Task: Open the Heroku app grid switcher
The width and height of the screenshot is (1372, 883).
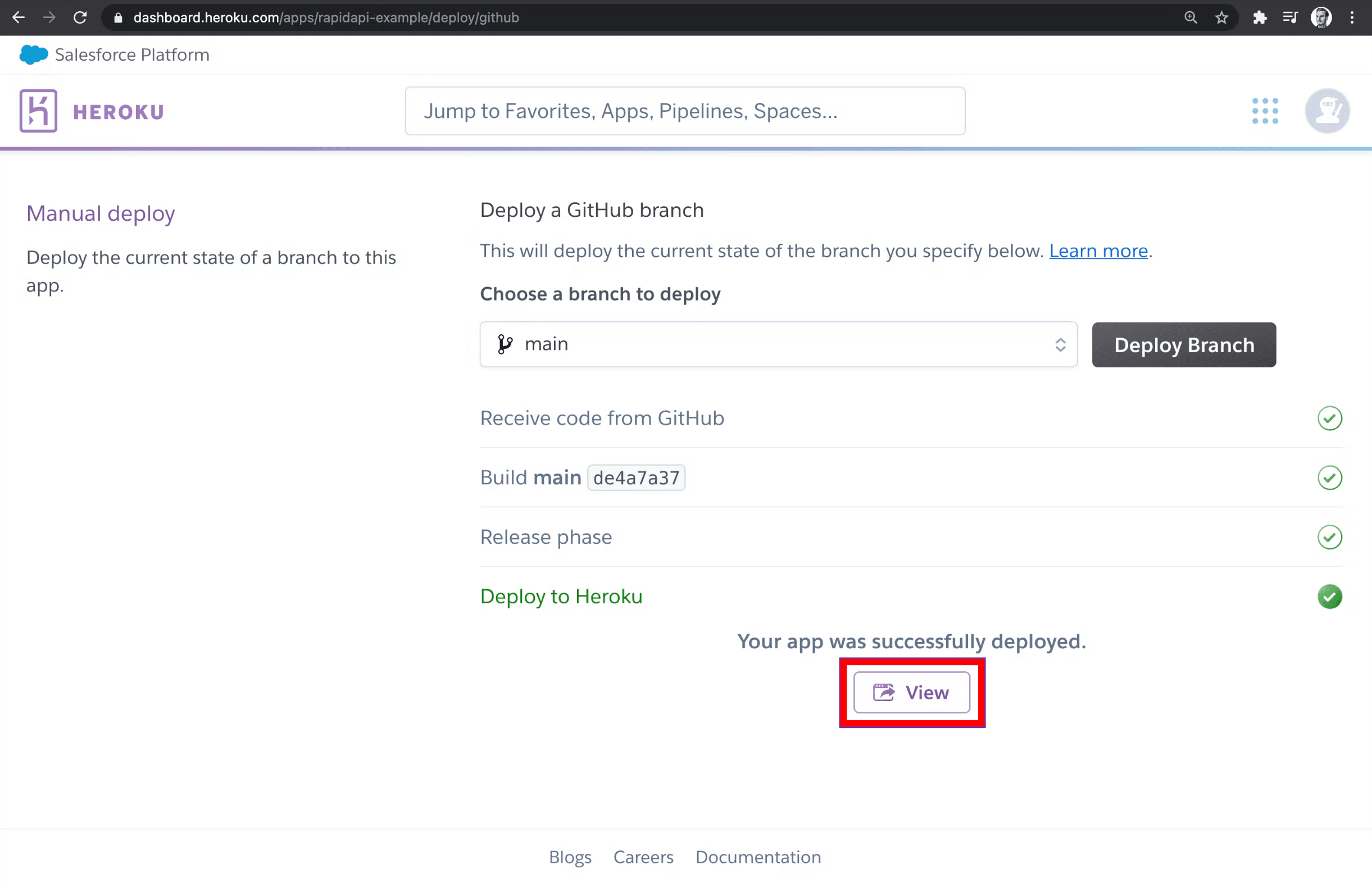Action: click(x=1265, y=111)
